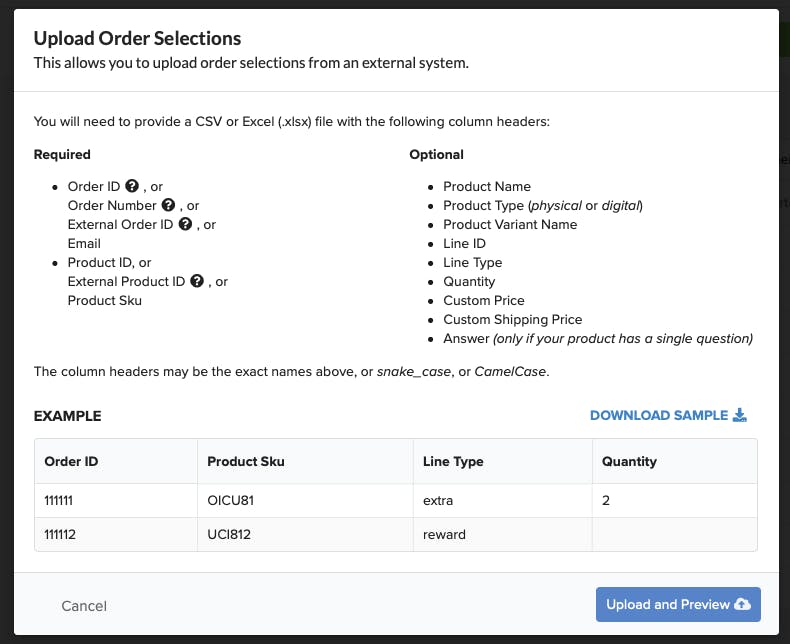Image resolution: width=790 pixels, height=644 pixels.
Task: Click help icon beside External Order ID
Action: click(x=185, y=224)
